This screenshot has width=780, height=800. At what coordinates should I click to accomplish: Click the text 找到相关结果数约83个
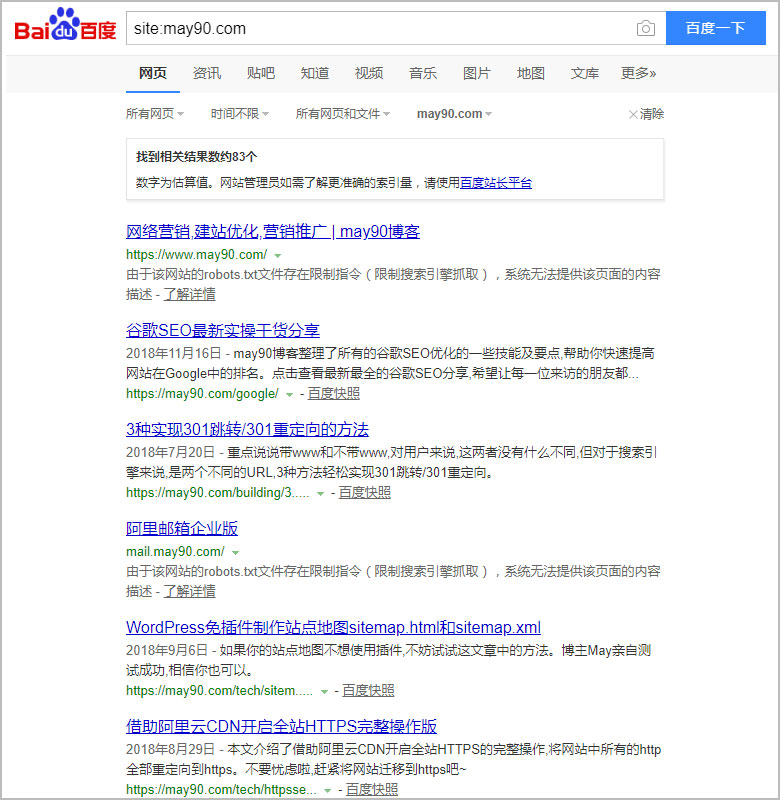[x=196, y=157]
